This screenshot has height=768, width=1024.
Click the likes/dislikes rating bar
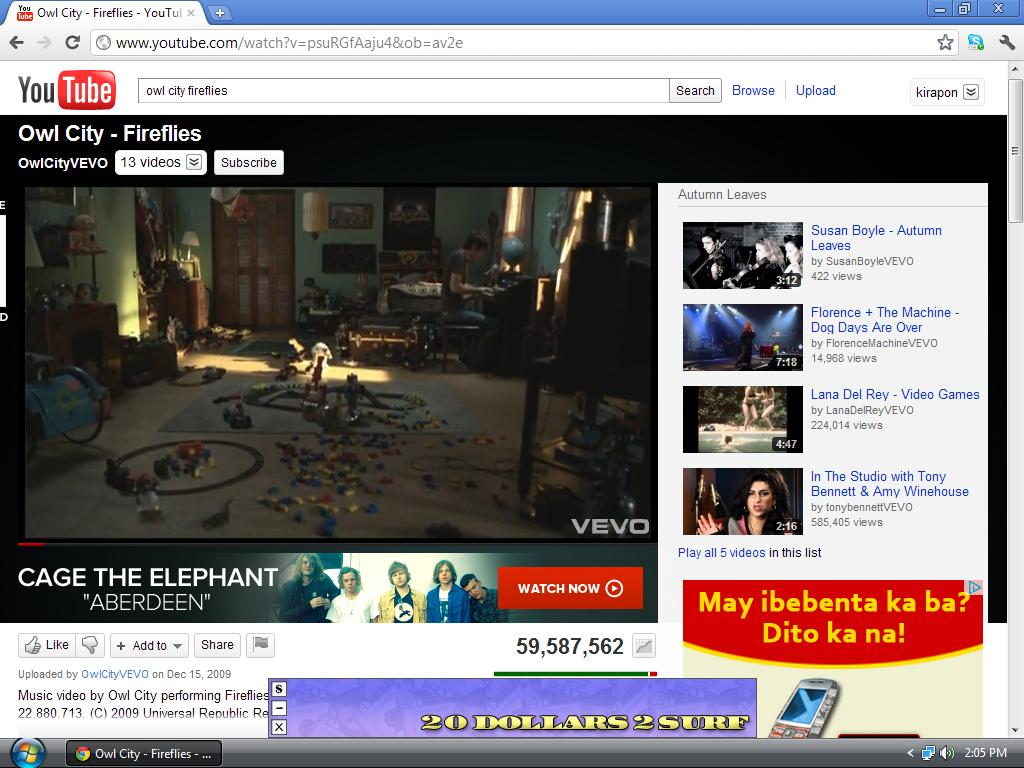click(x=575, y=673)
